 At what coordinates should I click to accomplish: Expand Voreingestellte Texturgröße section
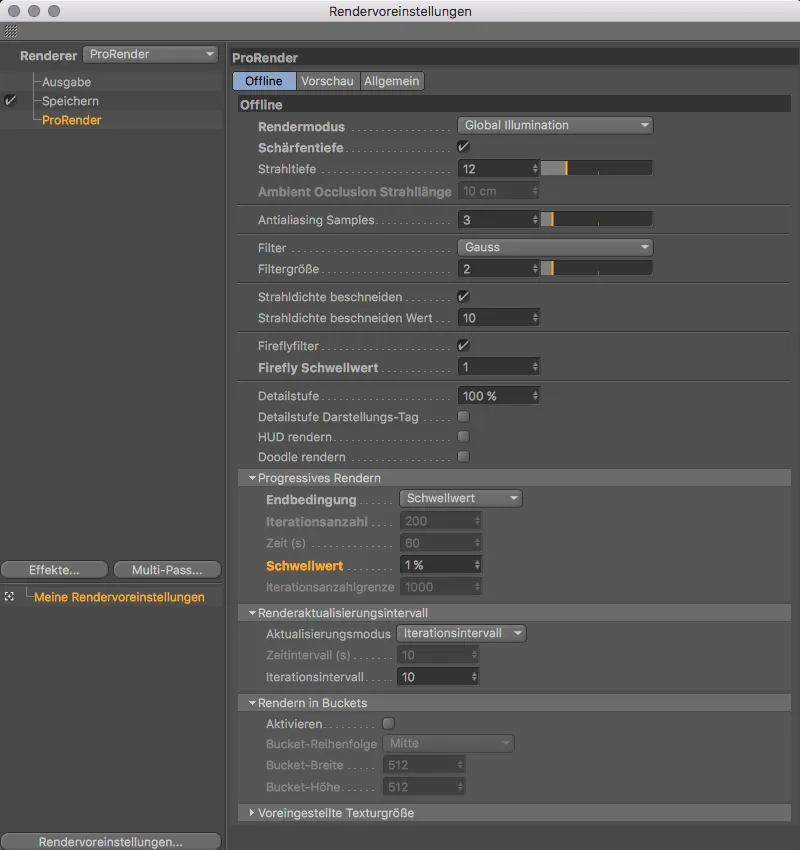pos(252,812)
